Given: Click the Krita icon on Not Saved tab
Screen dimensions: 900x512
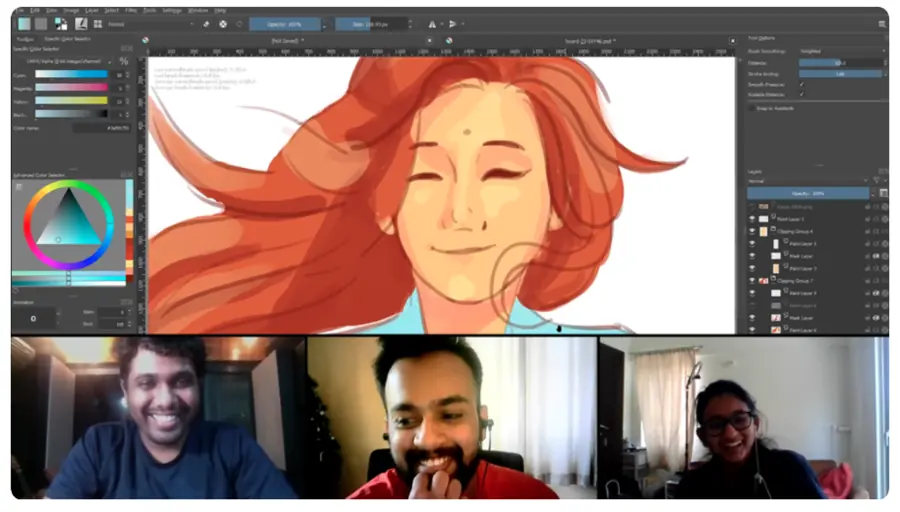Looking at the screenshot, I should coord(145,40).
